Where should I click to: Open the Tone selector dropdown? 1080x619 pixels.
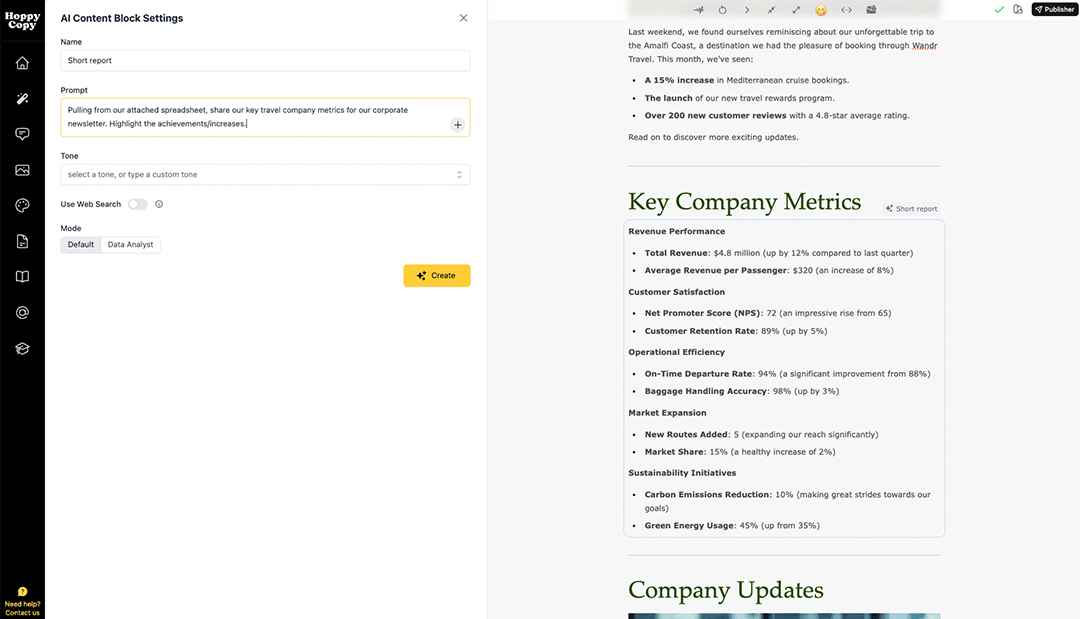(x=265, y=174)
